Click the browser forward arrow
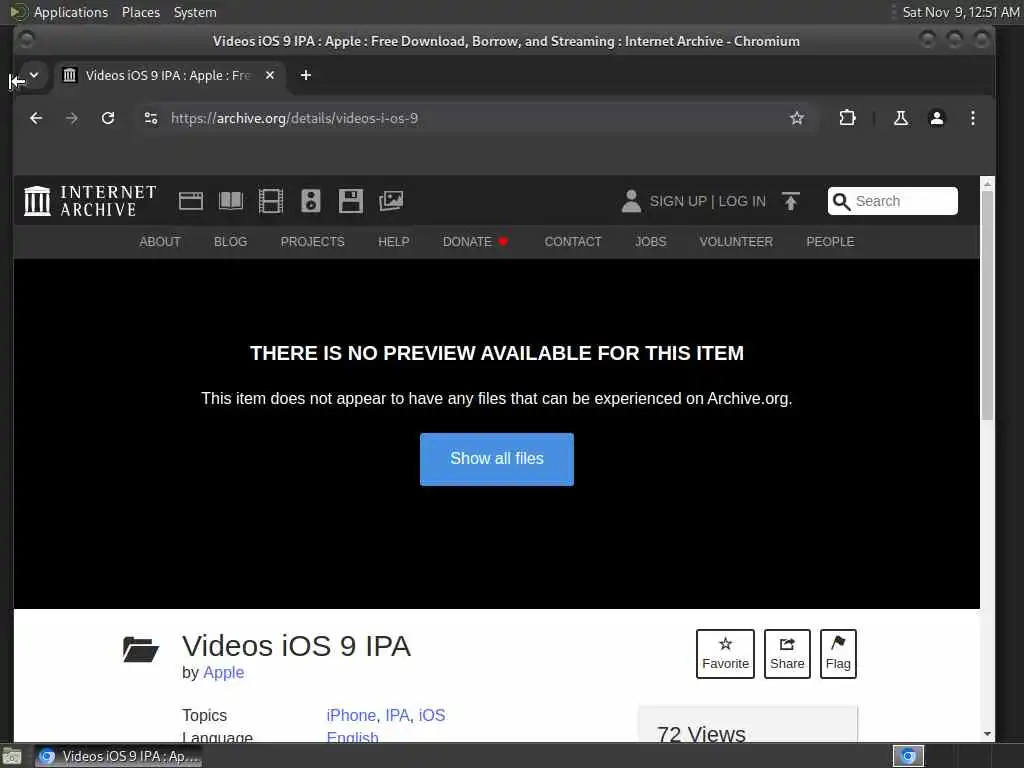 point(72,118)
